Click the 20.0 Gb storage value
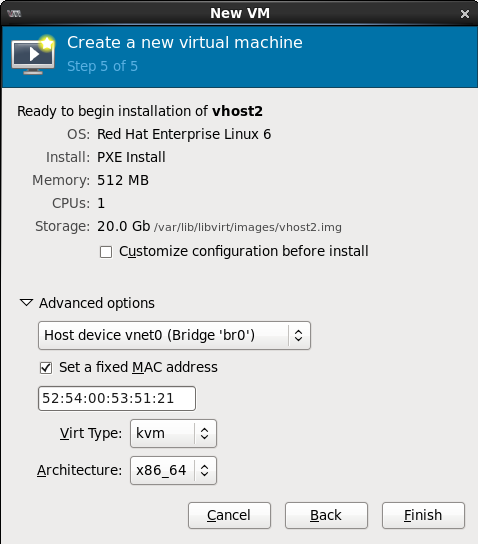The image size is (478, 544). coord(123,227)
